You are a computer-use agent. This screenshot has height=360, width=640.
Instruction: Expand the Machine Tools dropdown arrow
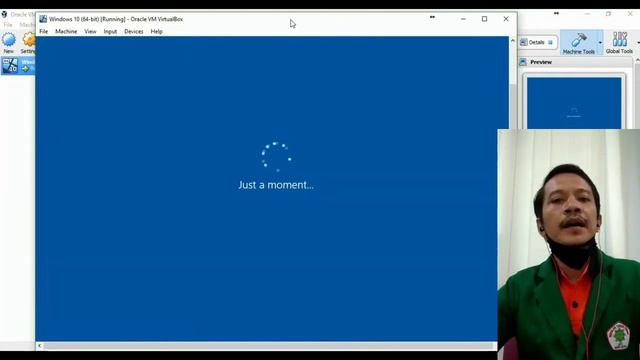tap(600, 42)
